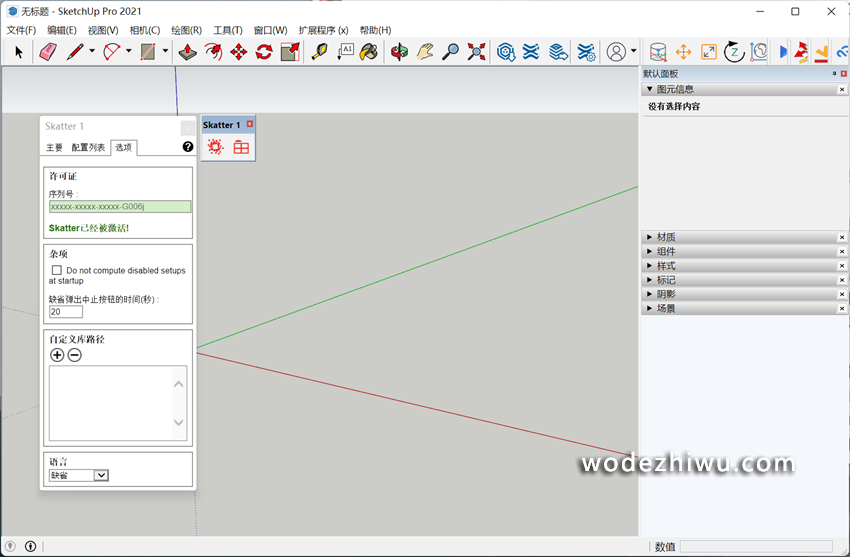Select the Offset tool

pos(213,52)
